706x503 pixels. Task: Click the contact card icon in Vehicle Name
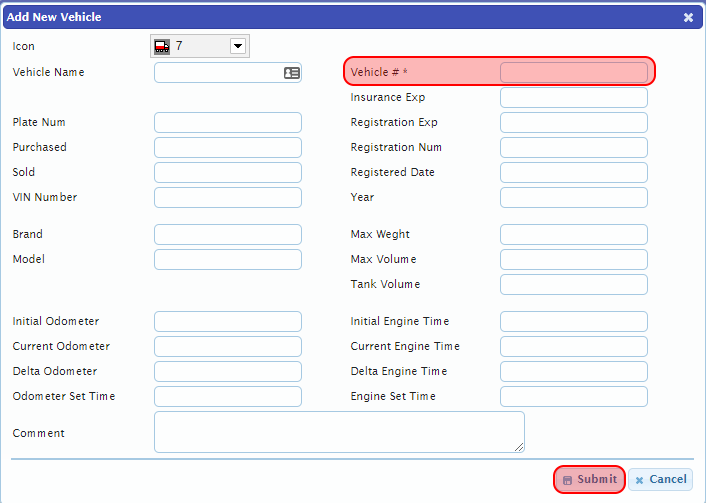[x=292, y=73]
